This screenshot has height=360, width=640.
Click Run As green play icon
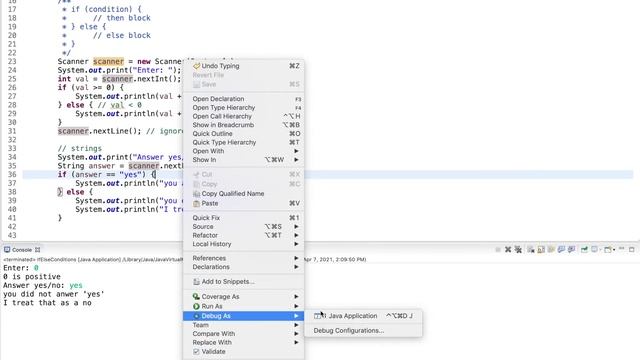[196, 306]
